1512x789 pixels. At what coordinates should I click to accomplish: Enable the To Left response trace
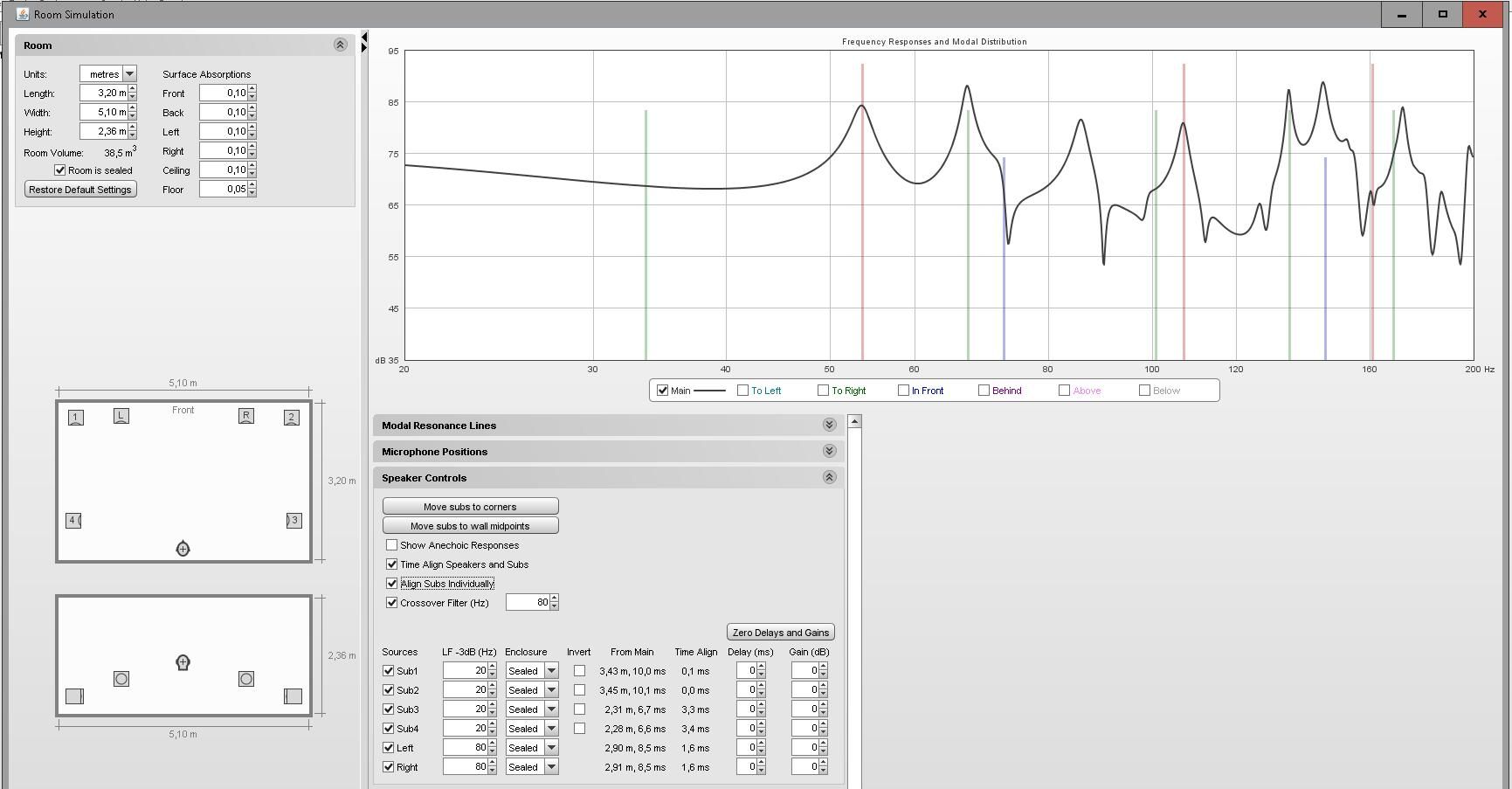click(x=743, y=391)
